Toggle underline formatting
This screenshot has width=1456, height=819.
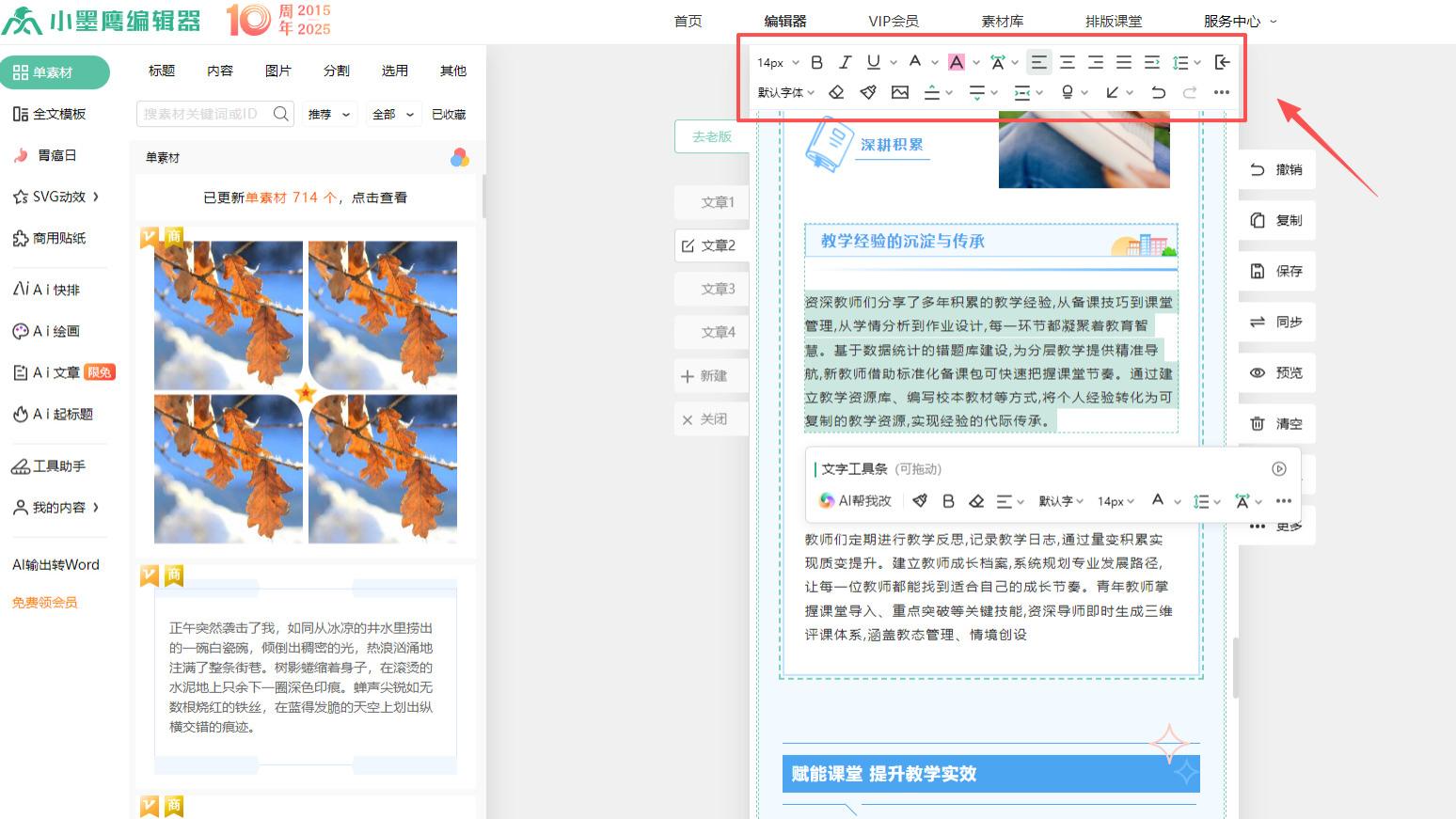(872, 62)
